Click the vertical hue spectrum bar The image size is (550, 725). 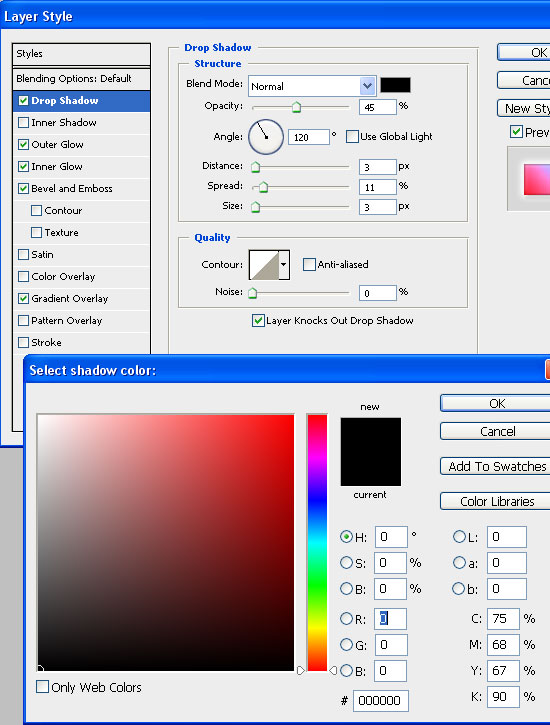[x=318, y=542]
